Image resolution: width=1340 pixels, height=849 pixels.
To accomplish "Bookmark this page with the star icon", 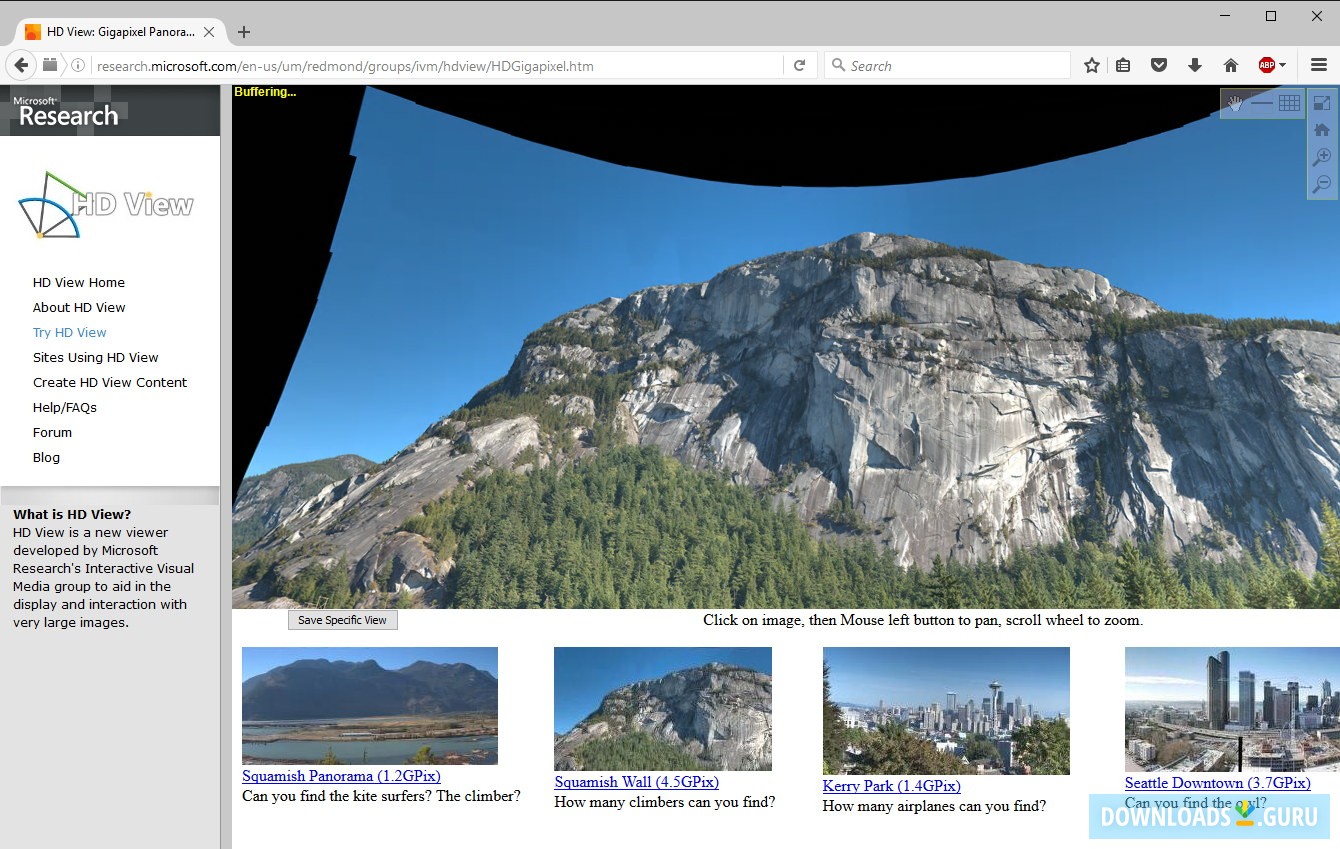I will 1092,66.
